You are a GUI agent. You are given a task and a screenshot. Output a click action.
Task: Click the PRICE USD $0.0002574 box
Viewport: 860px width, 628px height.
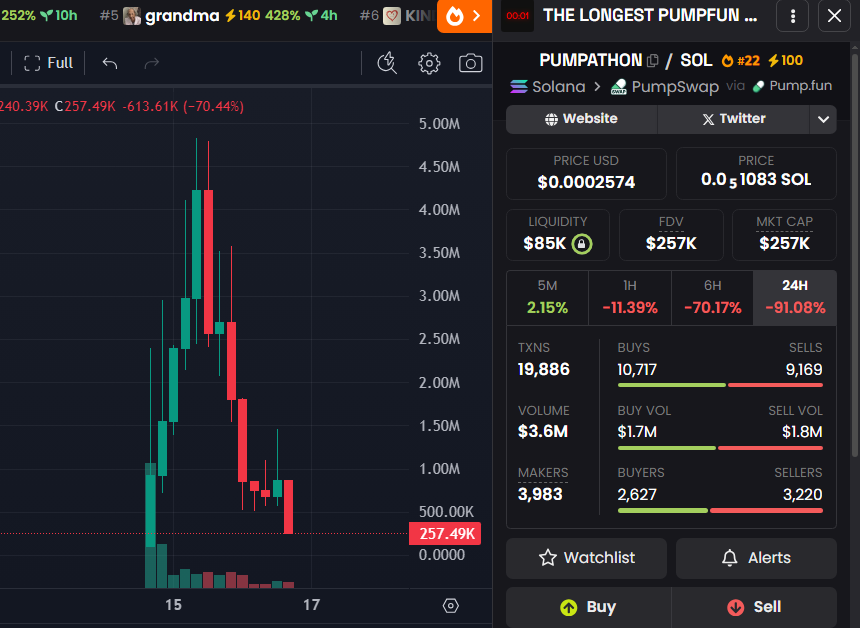coord(586,174)
